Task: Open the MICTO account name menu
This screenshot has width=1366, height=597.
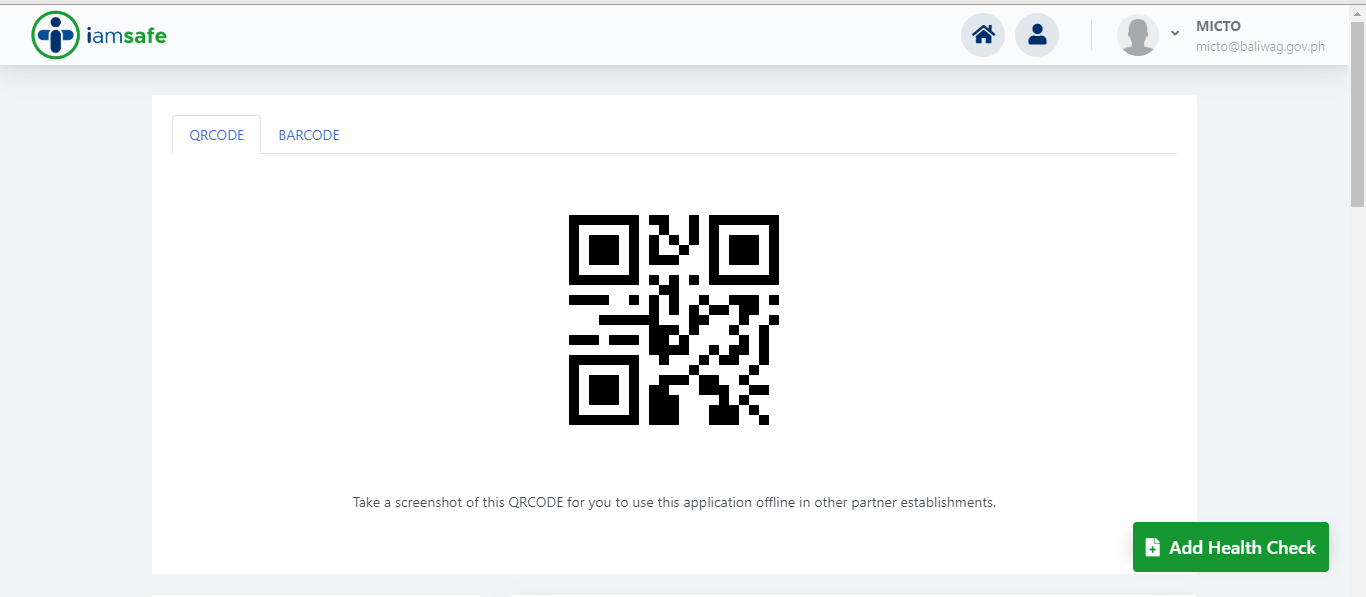Action: point(1218,26)
